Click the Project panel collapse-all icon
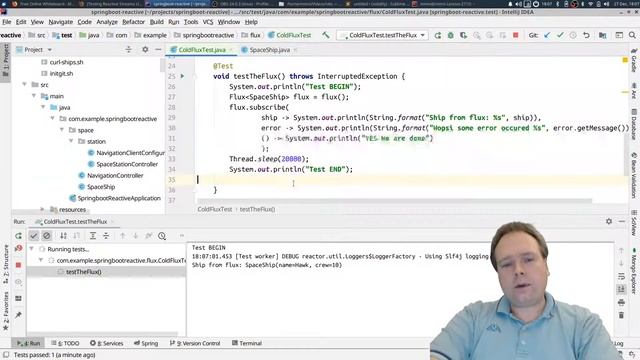 (x=129, y=50)
